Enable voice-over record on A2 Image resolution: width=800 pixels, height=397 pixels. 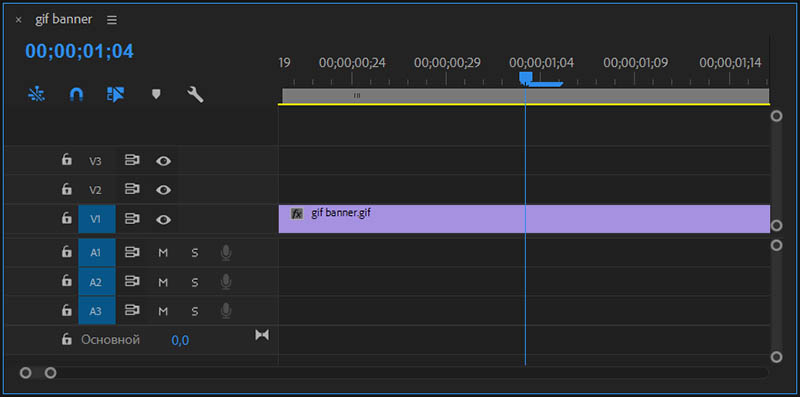226,282
